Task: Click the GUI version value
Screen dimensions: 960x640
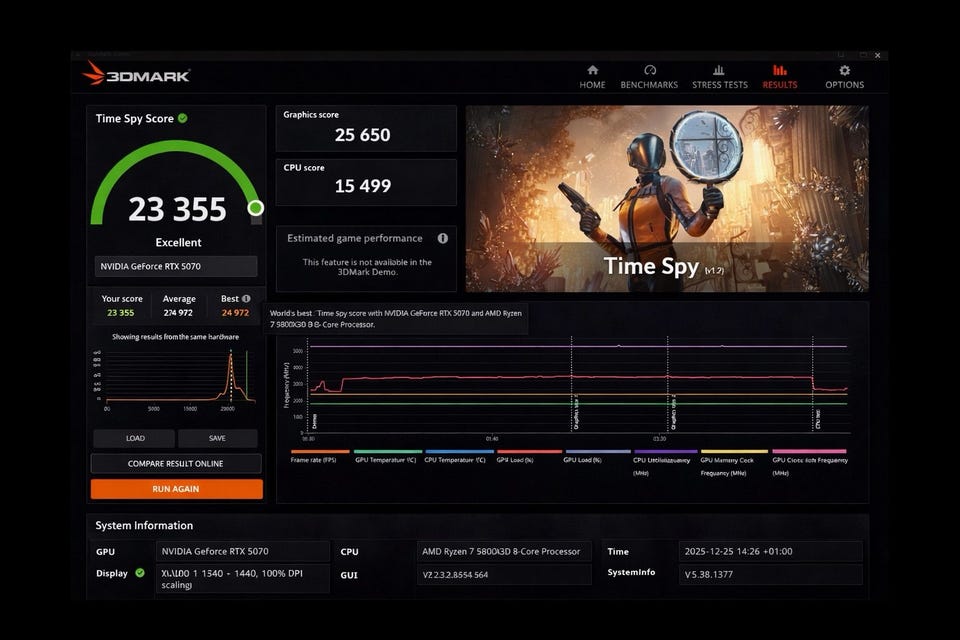Action: coord(504,574)
